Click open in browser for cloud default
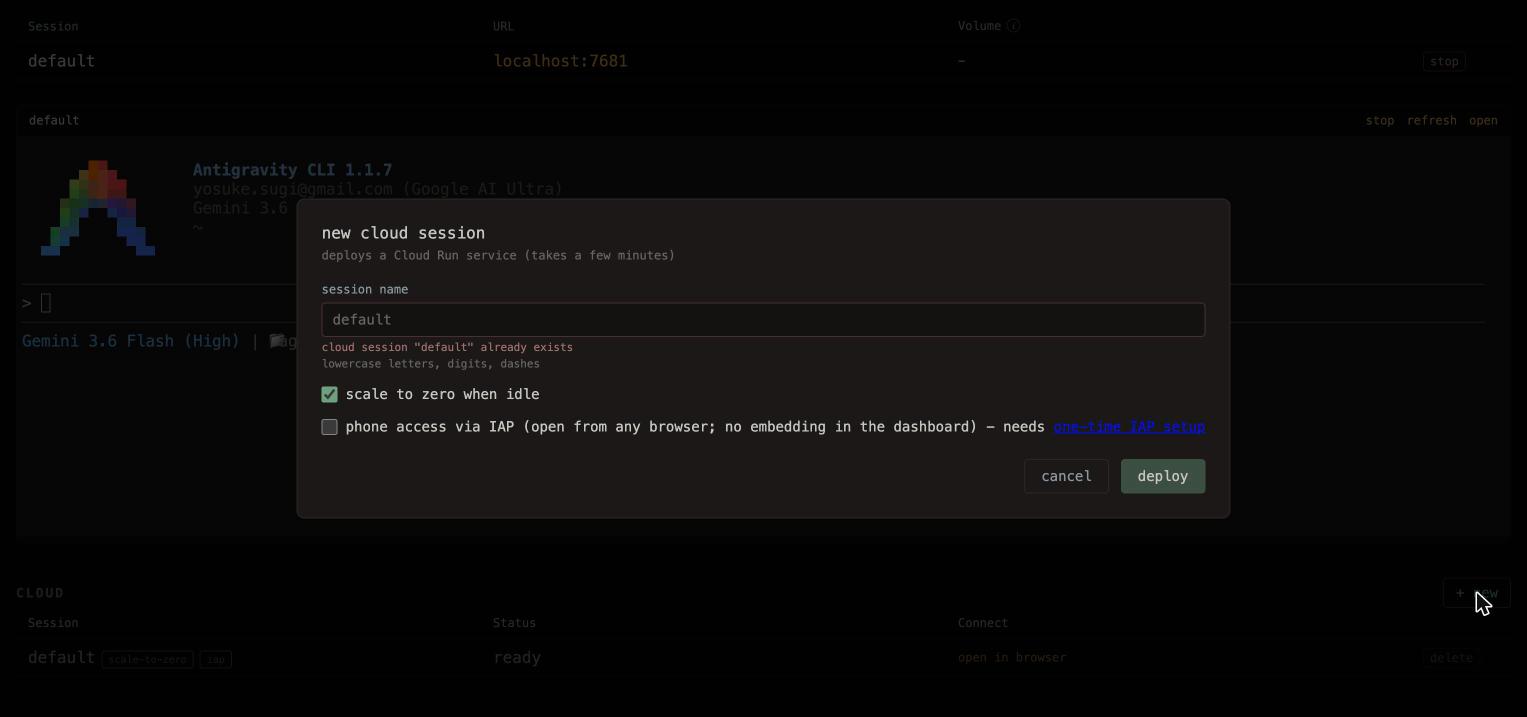The image size is (1527, 717). [1012, 658]
